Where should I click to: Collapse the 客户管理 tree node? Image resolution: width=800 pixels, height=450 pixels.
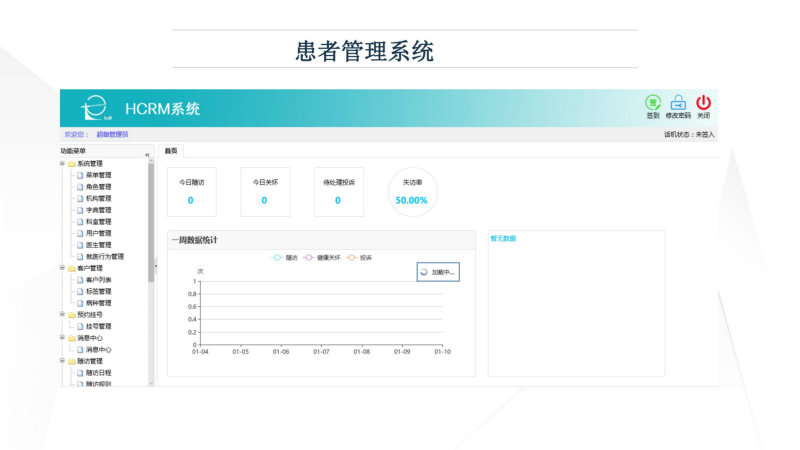click(63, 268)
